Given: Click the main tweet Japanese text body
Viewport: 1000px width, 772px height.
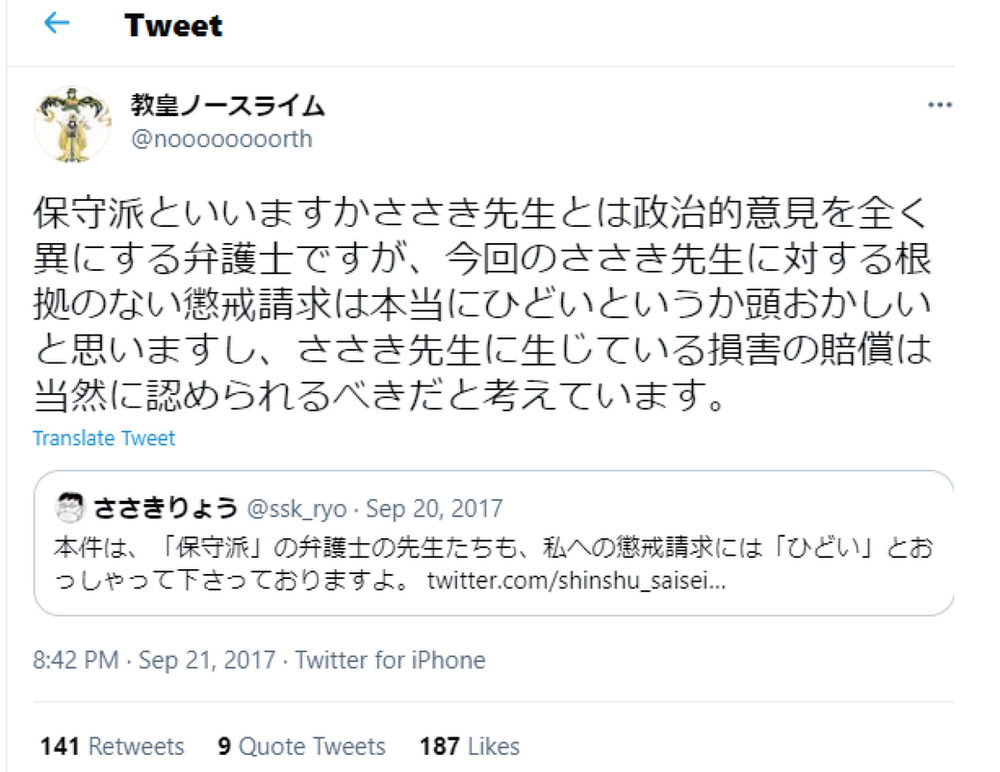Looking at the screenshot, I should coord(483,304).
